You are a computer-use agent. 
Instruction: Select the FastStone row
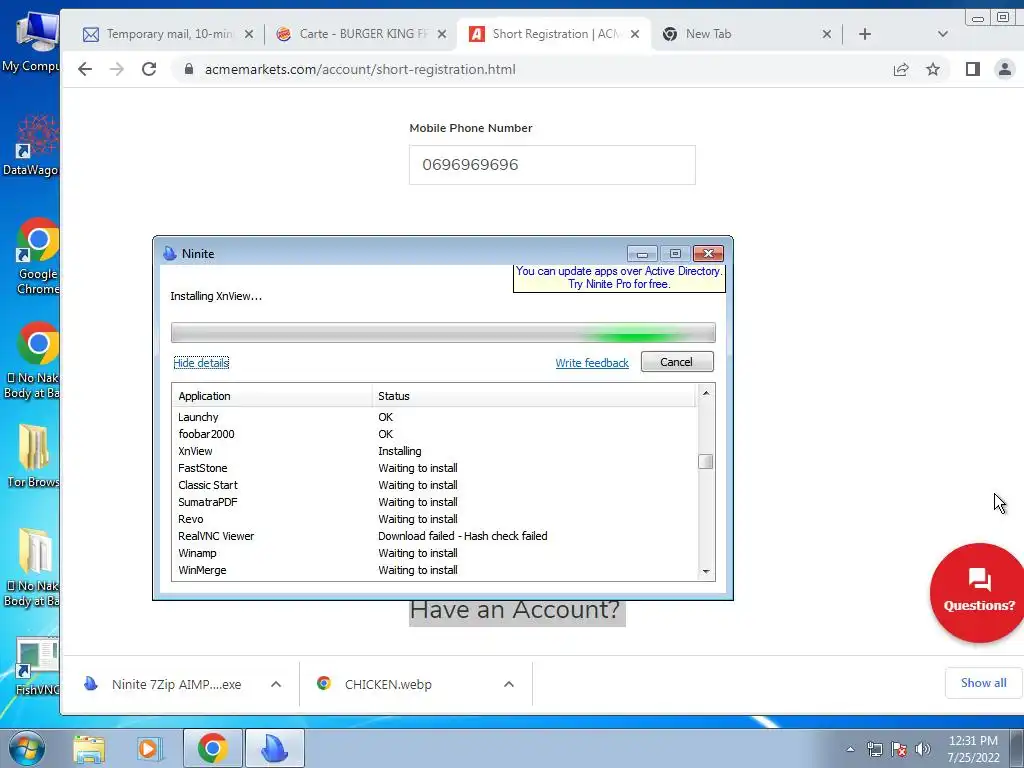[x=434, y=468]
